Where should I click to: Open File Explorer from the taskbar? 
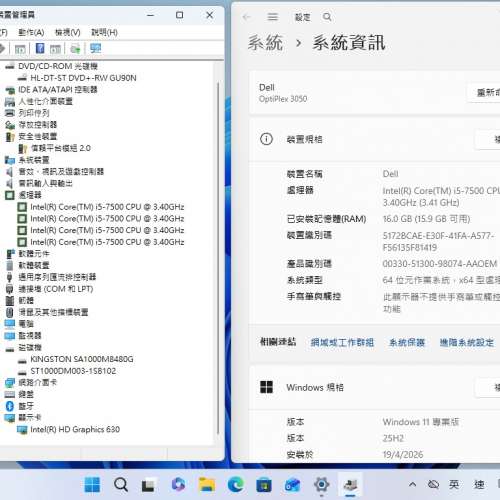click(207, 484)
